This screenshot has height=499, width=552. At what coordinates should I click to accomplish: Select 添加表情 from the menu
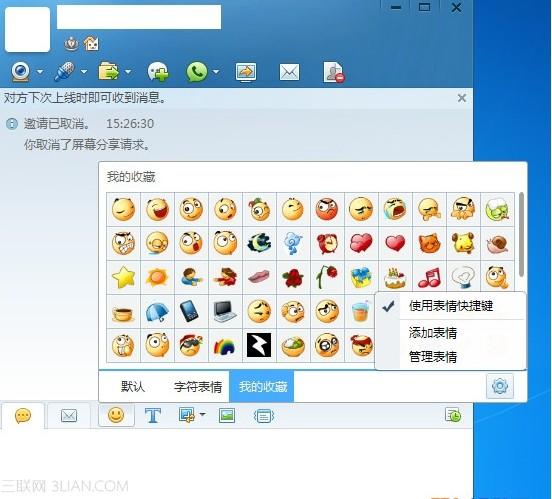[433, 332]
